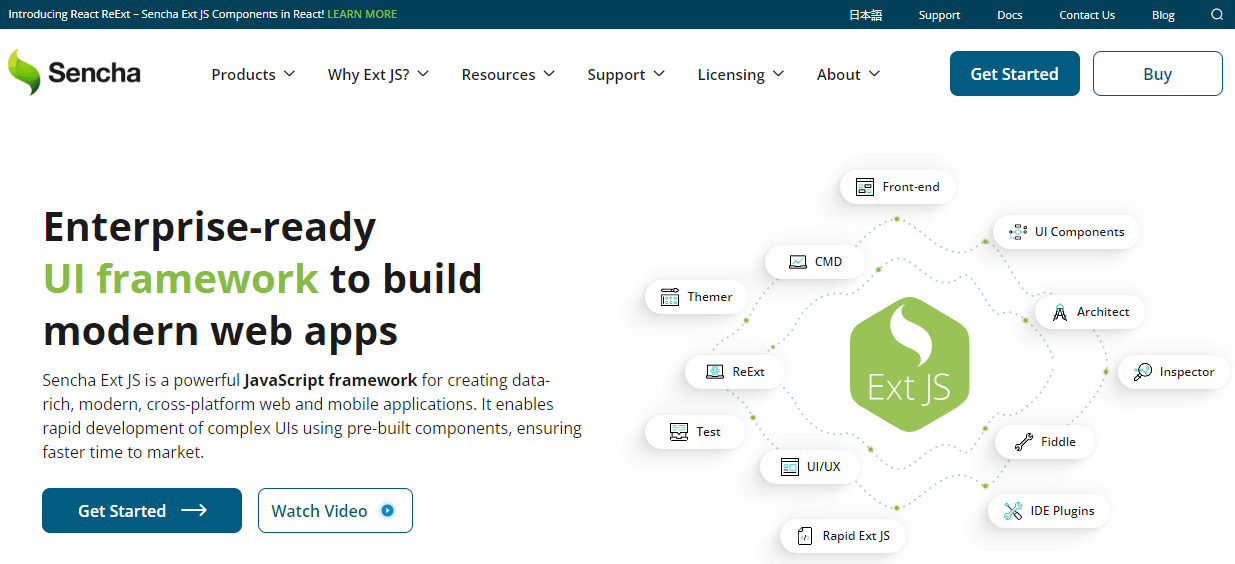Image resolution: width=1235 pixels, height=564 pixels.
Task: Click the Themer pill label
Action: click(x=710, y=297)
